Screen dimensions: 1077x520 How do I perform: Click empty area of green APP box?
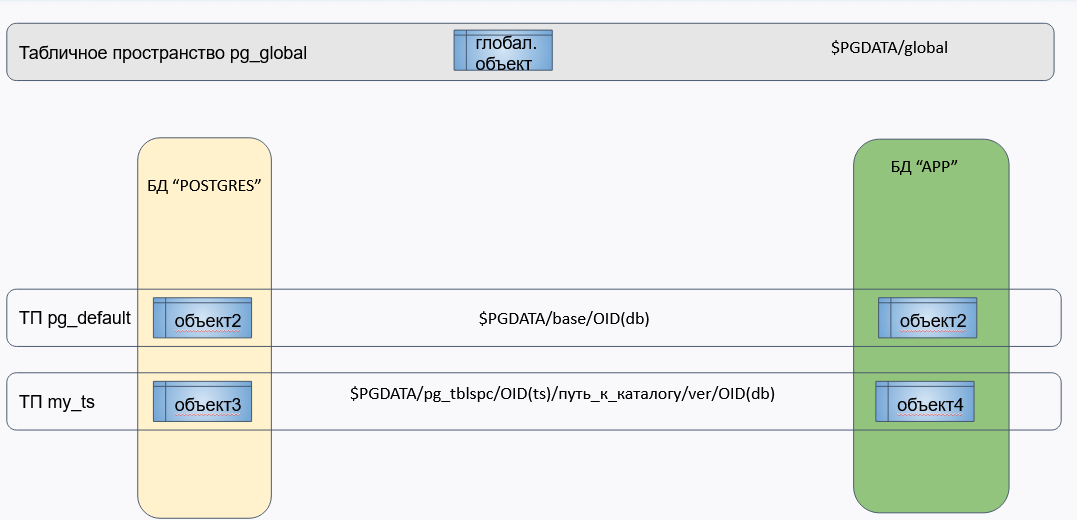pos(931,234)
